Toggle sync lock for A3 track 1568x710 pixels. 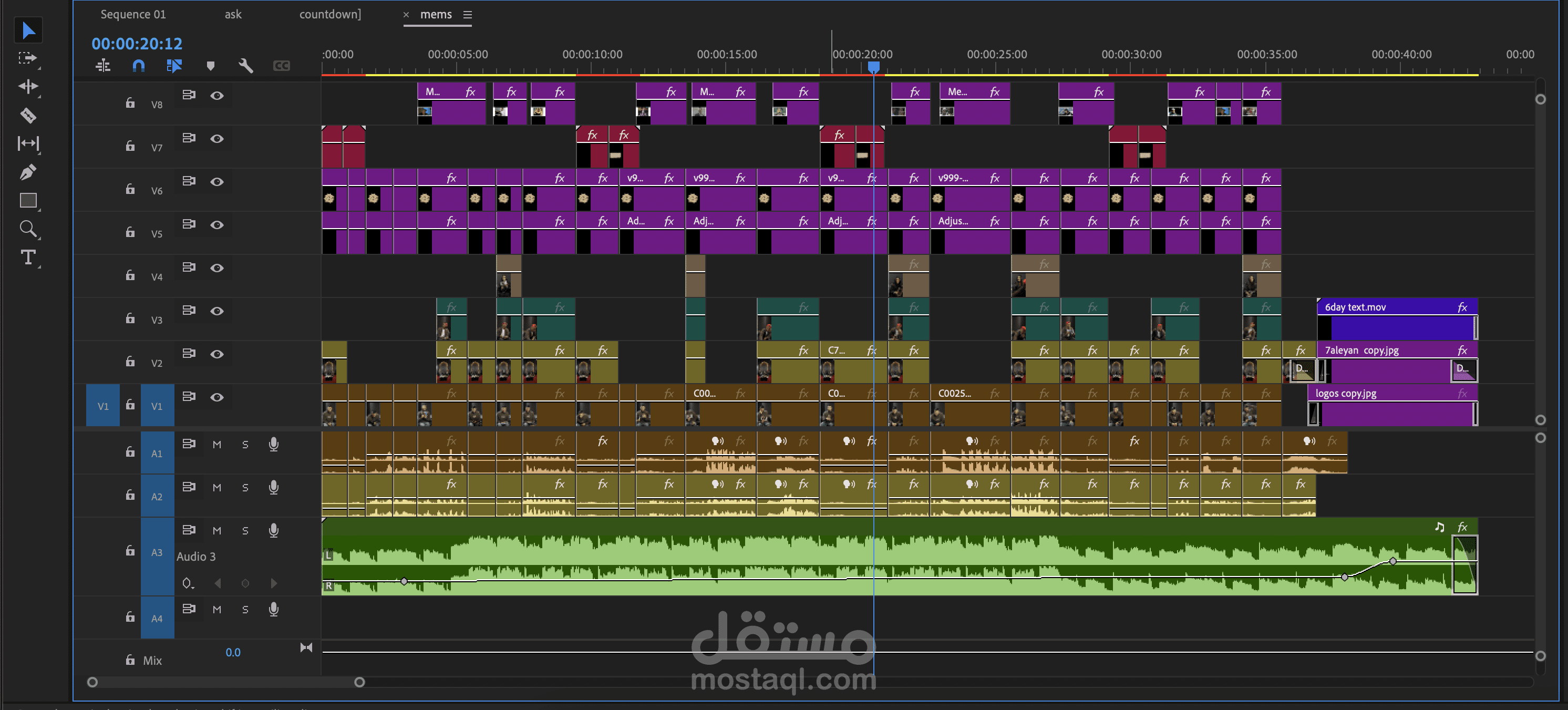189,530
